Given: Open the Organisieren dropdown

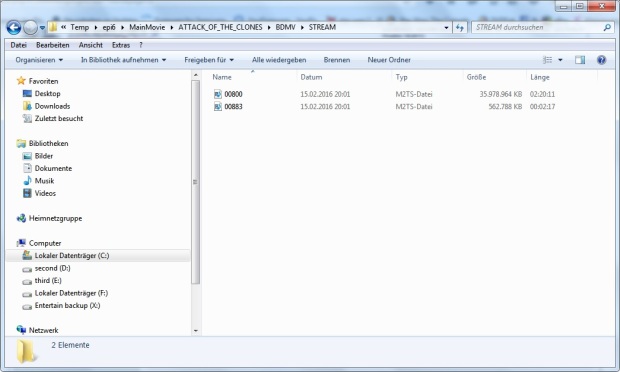Looking at the screenshot, I should (39, 60).
